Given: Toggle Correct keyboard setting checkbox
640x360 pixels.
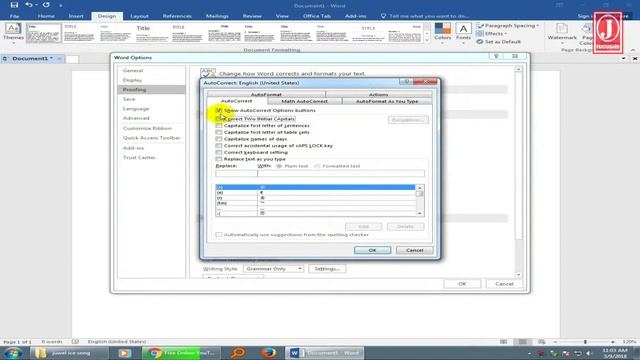Looking at the screenshot, I should point(219,152).
